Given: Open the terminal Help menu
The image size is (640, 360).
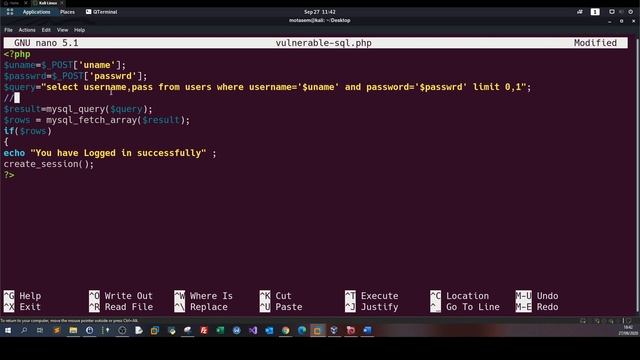Looking at the screenshot, I should pyautogui.click(x=80, y=30).
